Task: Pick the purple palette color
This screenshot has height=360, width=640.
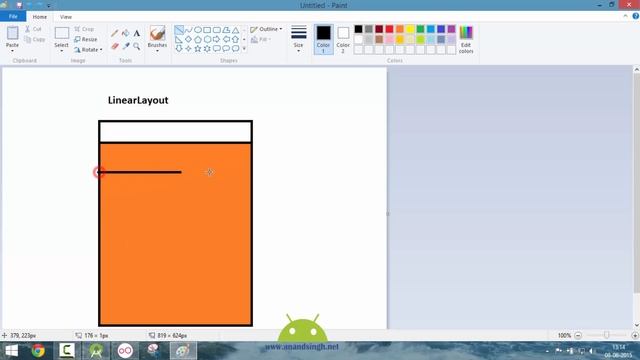Action: (x=451, y=29)
